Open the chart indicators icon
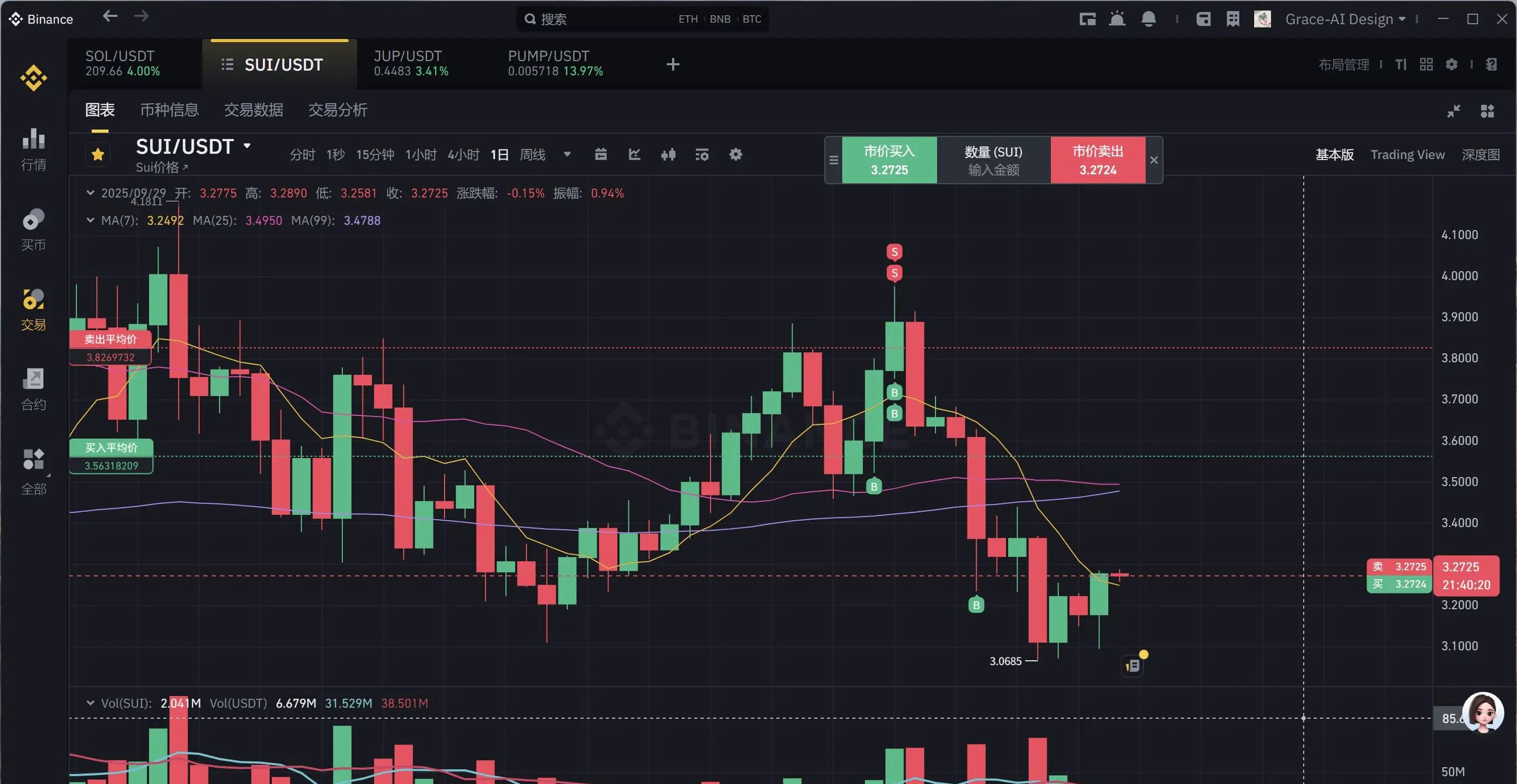Image resolution: width=1517 pixels, height=784 pixels. (x=634, y=154)
